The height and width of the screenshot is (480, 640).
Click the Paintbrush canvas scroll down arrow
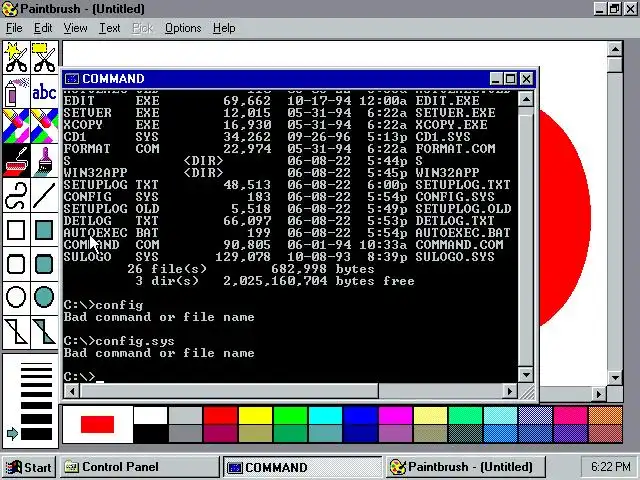coord(615,378)
